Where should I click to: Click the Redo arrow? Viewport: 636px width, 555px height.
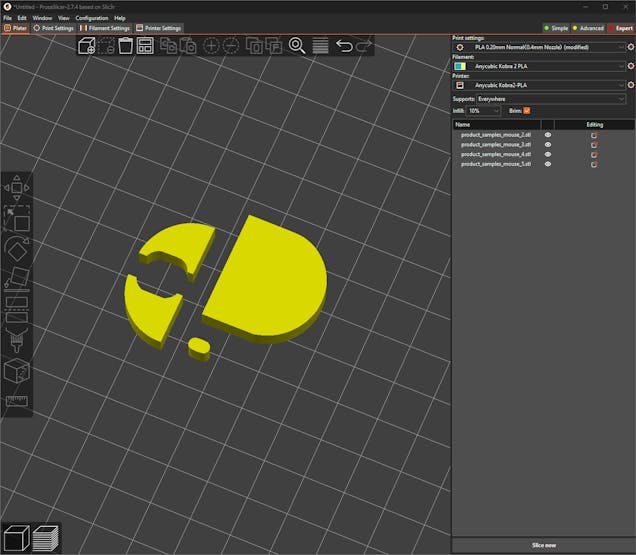(364, 45)
